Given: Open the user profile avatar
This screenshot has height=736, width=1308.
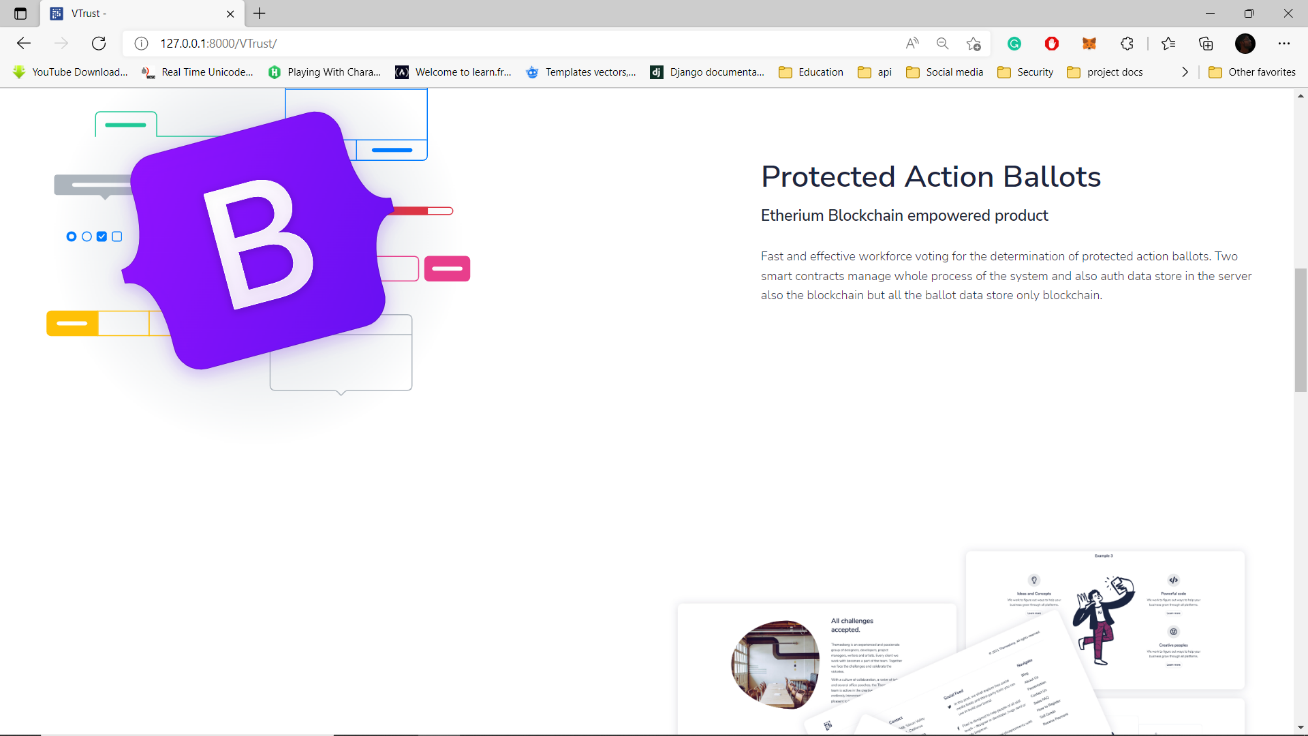Looking at the screenshot, I should coord(1245,44).
